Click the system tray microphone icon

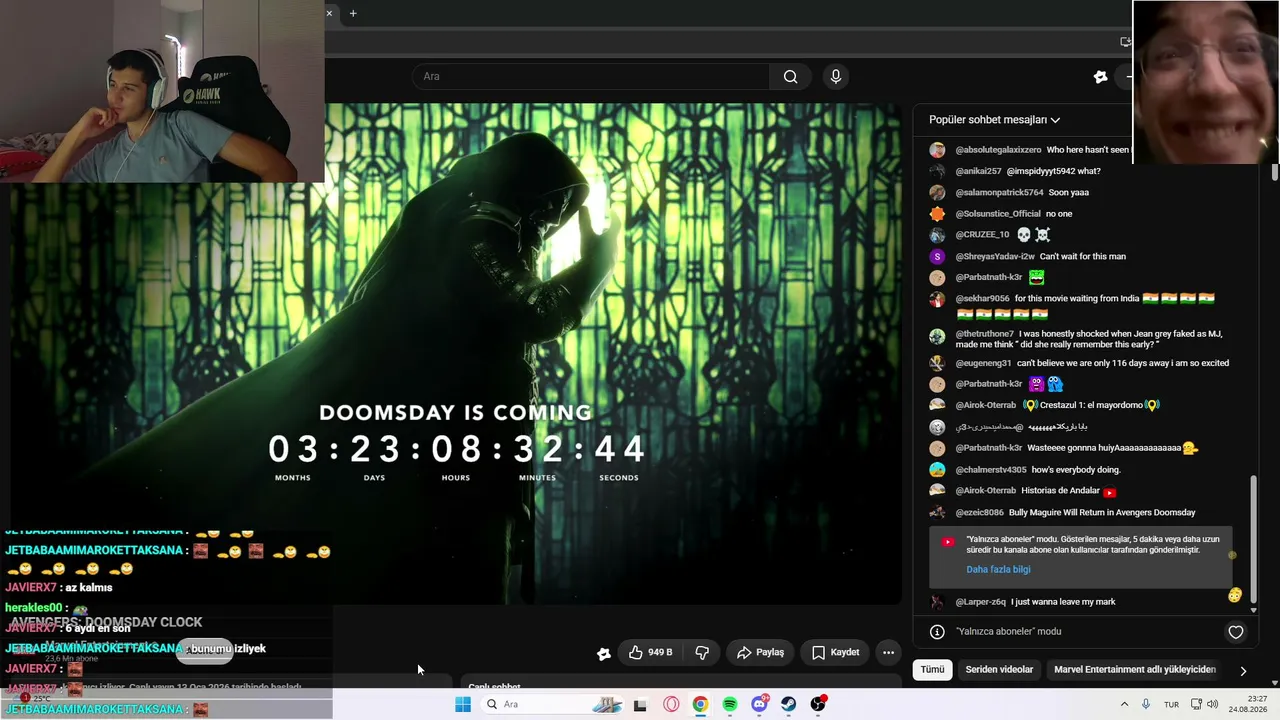click(1146, 704)
